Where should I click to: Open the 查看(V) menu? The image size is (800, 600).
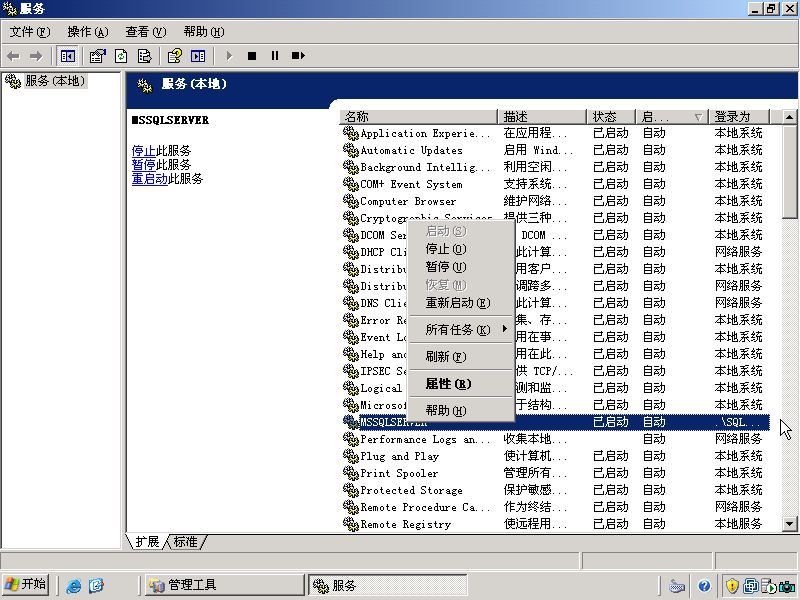pos(145,32)
